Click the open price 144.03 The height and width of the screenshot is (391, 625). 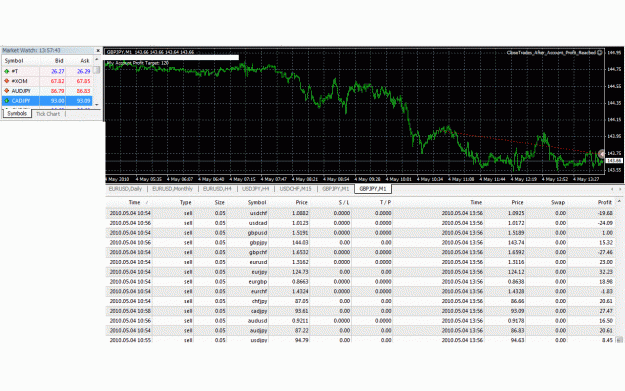(x=300, y=242)
